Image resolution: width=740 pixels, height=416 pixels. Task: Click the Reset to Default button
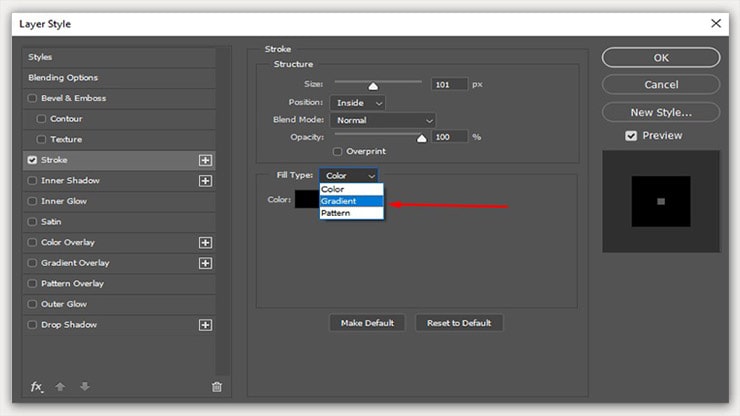[459, 323]
